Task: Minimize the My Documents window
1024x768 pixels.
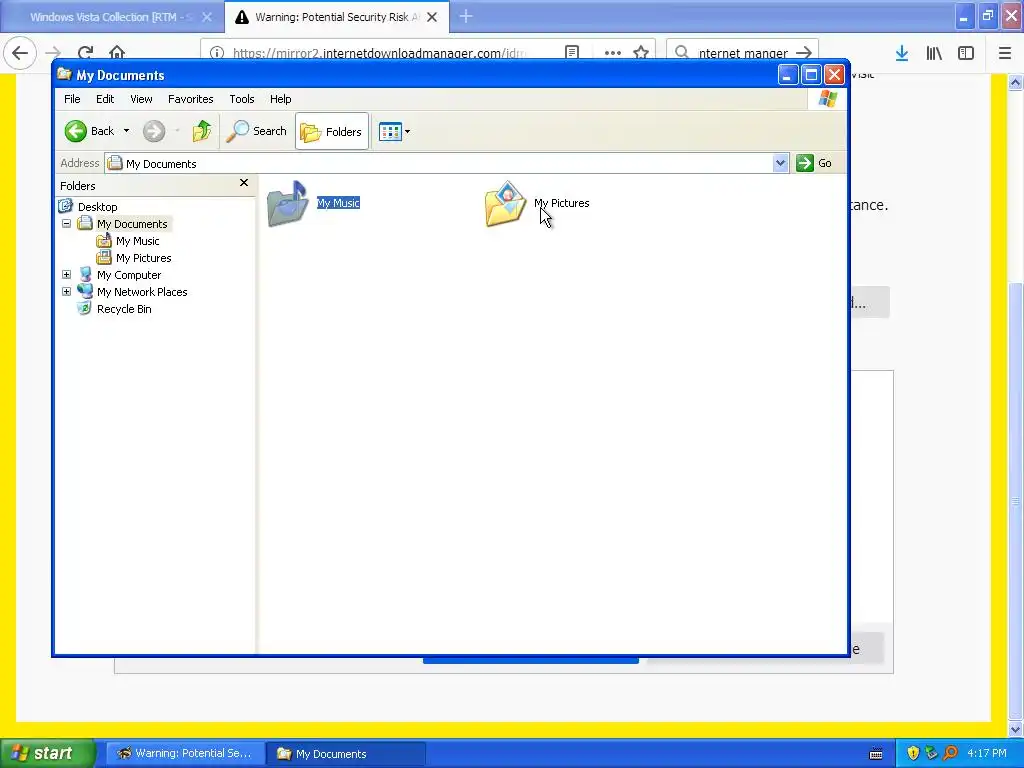Action: coord(788,75)
